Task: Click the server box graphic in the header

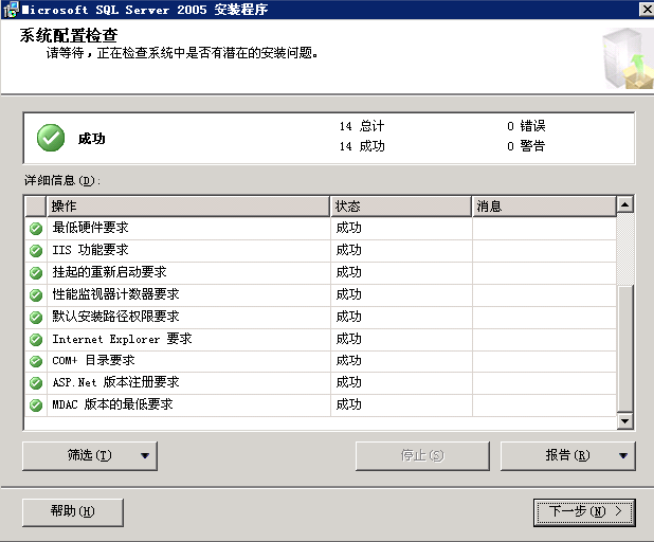Action: coord(628,58)
